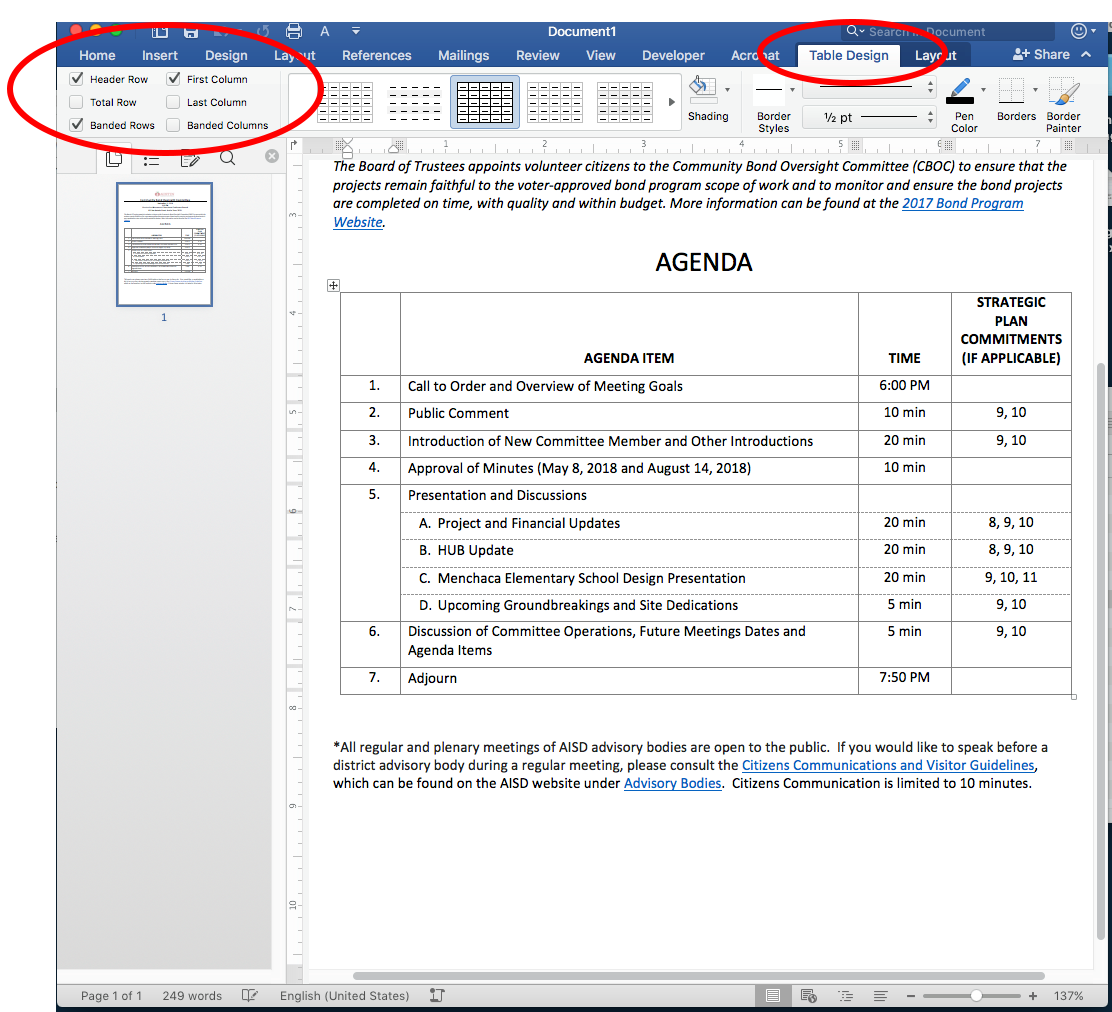Select the Border Painter tool

pyautogui.click(x=1064, y=92)
